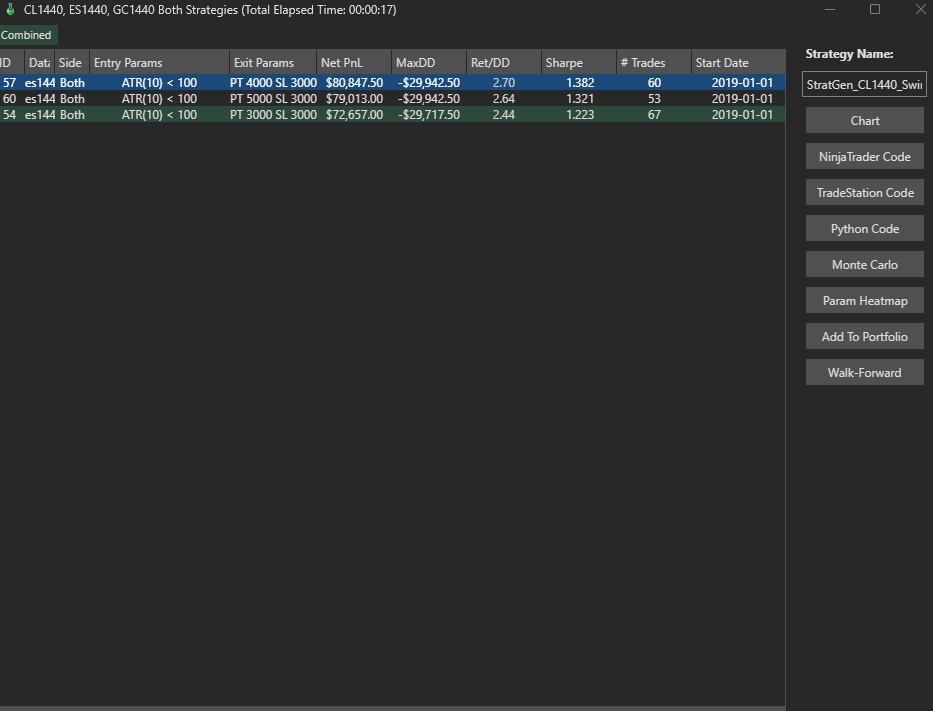The height and width of the screenshot is (711, 933).
Task: Select strategy row with ID 60
Action: coord(392,99)
